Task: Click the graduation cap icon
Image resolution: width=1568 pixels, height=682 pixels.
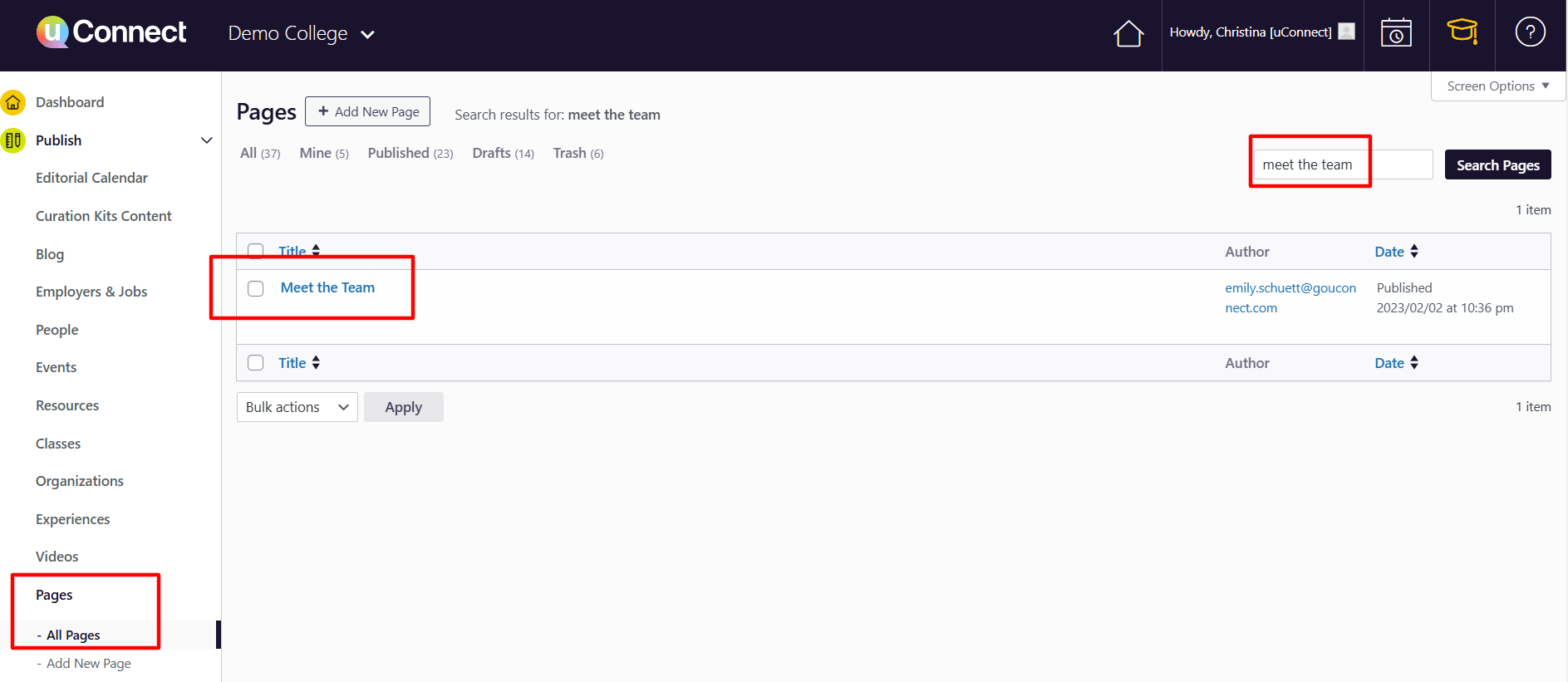Action: pos(1462,32)
